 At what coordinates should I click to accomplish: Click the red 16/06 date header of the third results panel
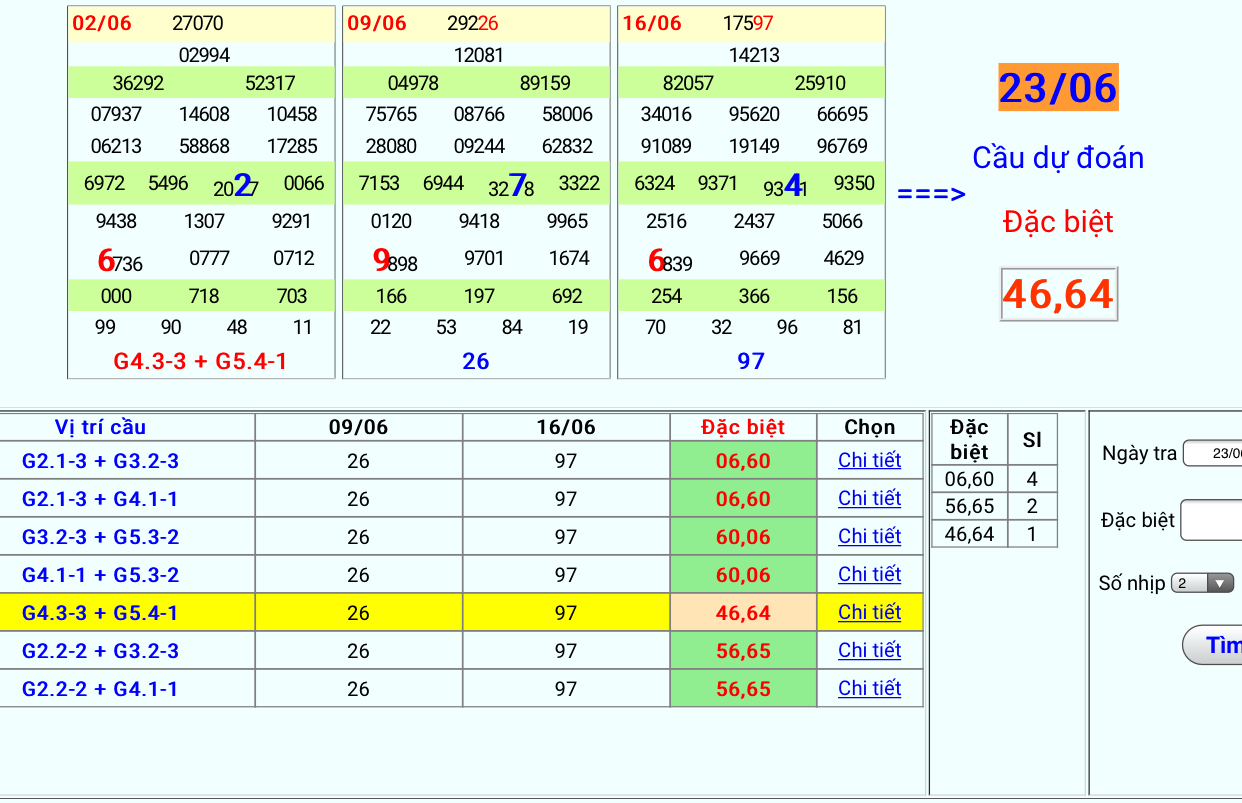pos(652,23)
